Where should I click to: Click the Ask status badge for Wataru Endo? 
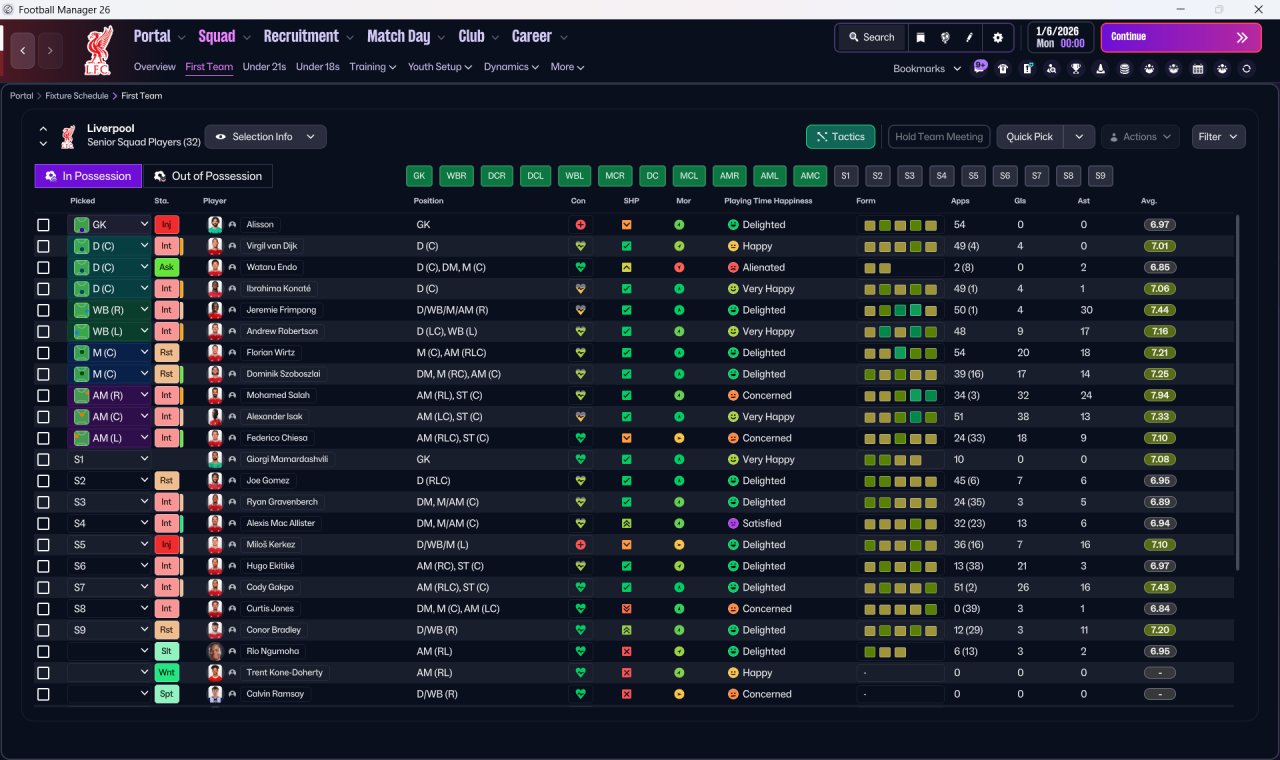167,267
